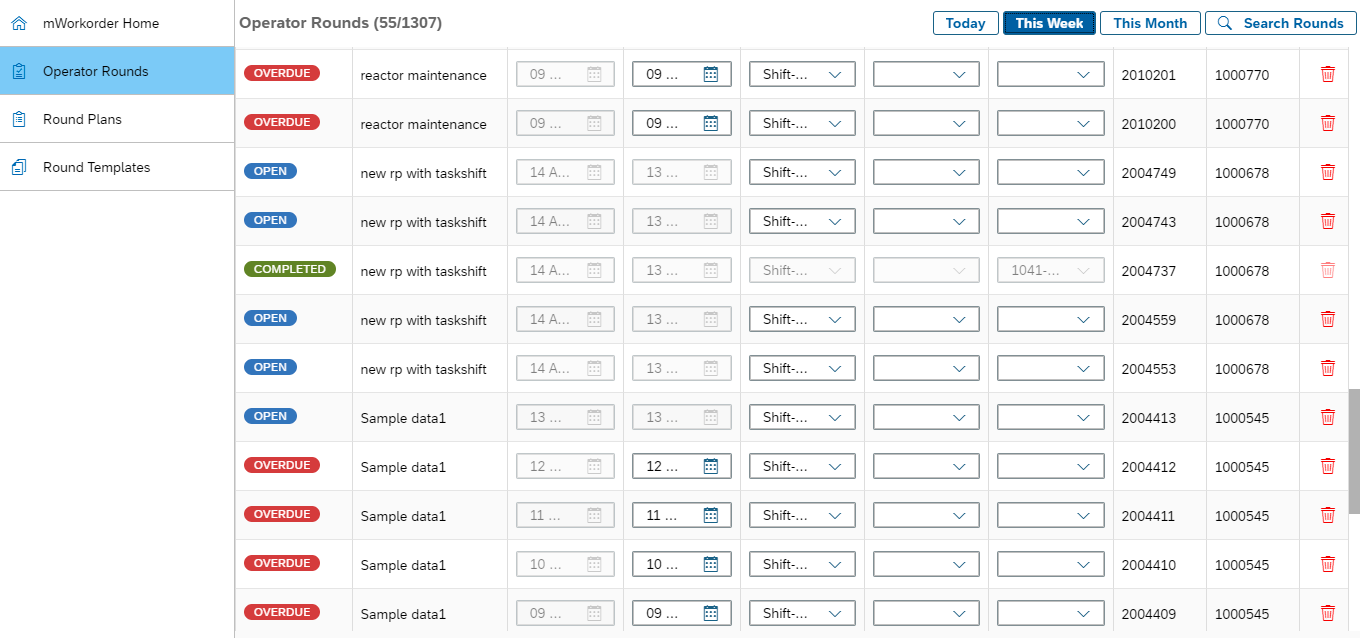The image size is (1360, 638).
Task: Open due date calendar for round 2010200
Action: (x=711, y=123)
